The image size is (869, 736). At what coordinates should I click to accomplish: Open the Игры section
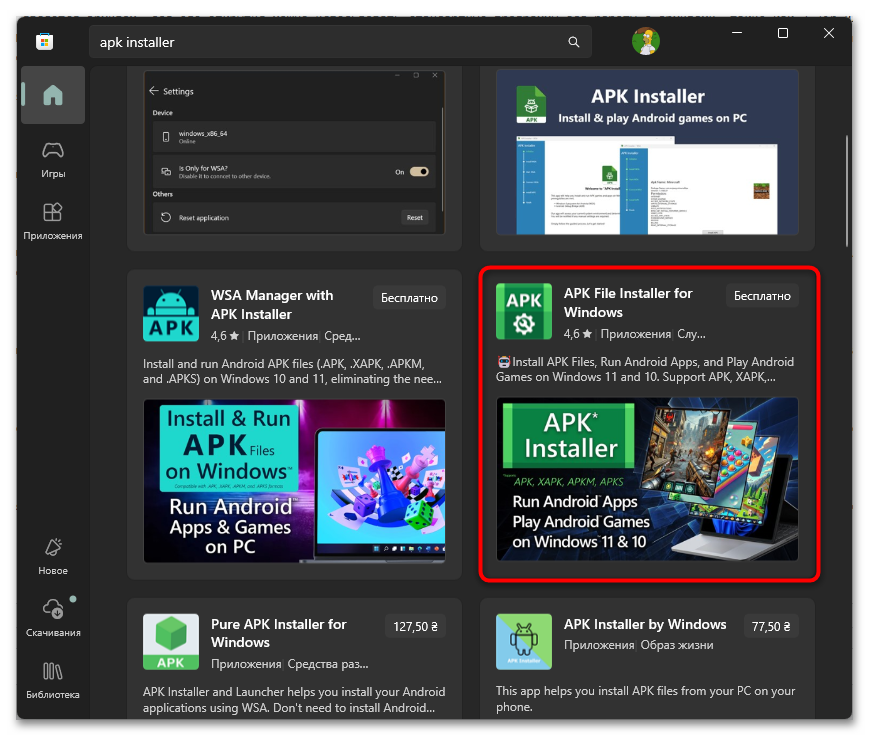pyautogui.click(x=53, y=160)
